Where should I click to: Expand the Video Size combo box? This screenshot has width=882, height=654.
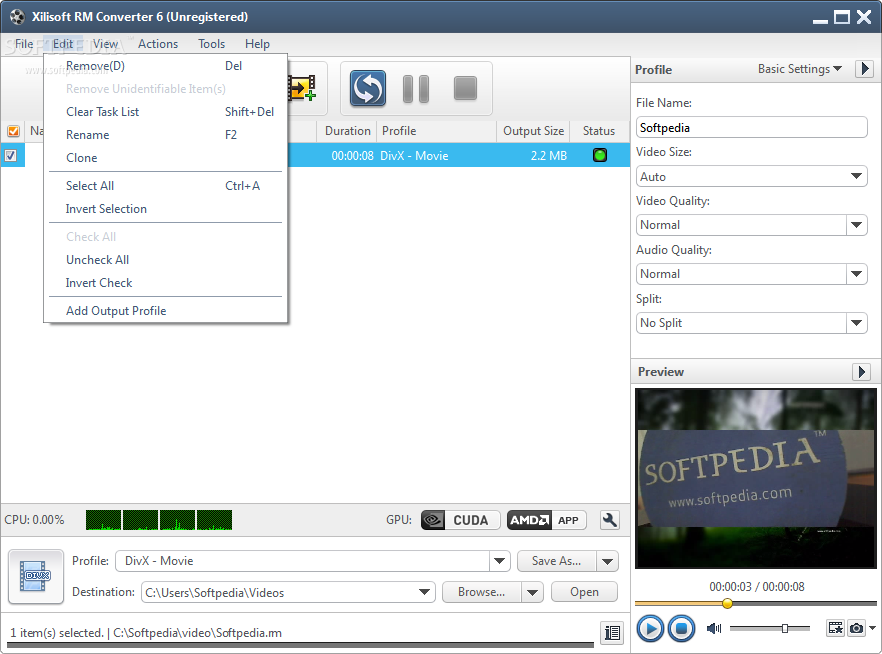tap(856, 176)
